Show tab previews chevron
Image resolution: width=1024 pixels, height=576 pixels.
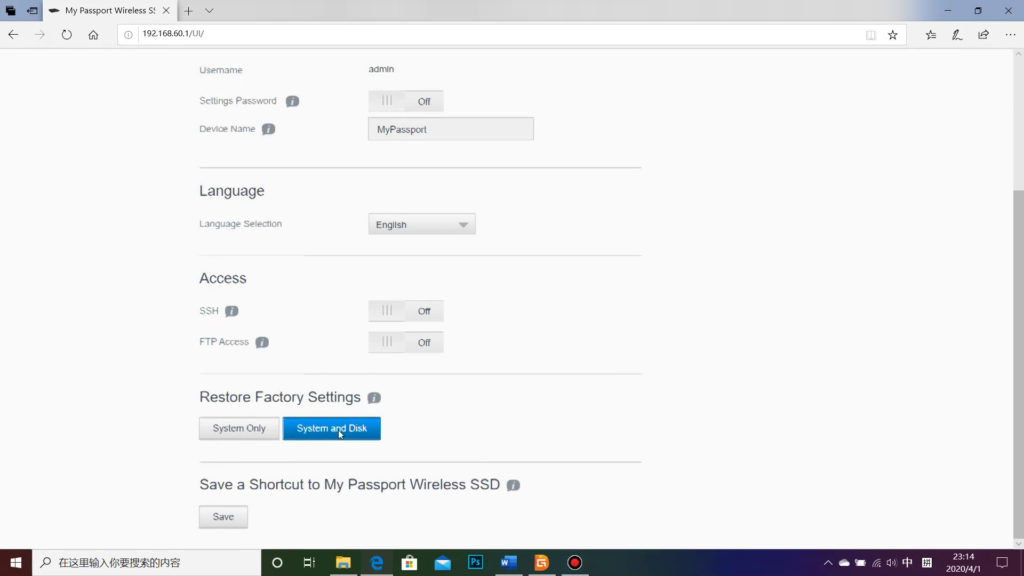(209, 10)
